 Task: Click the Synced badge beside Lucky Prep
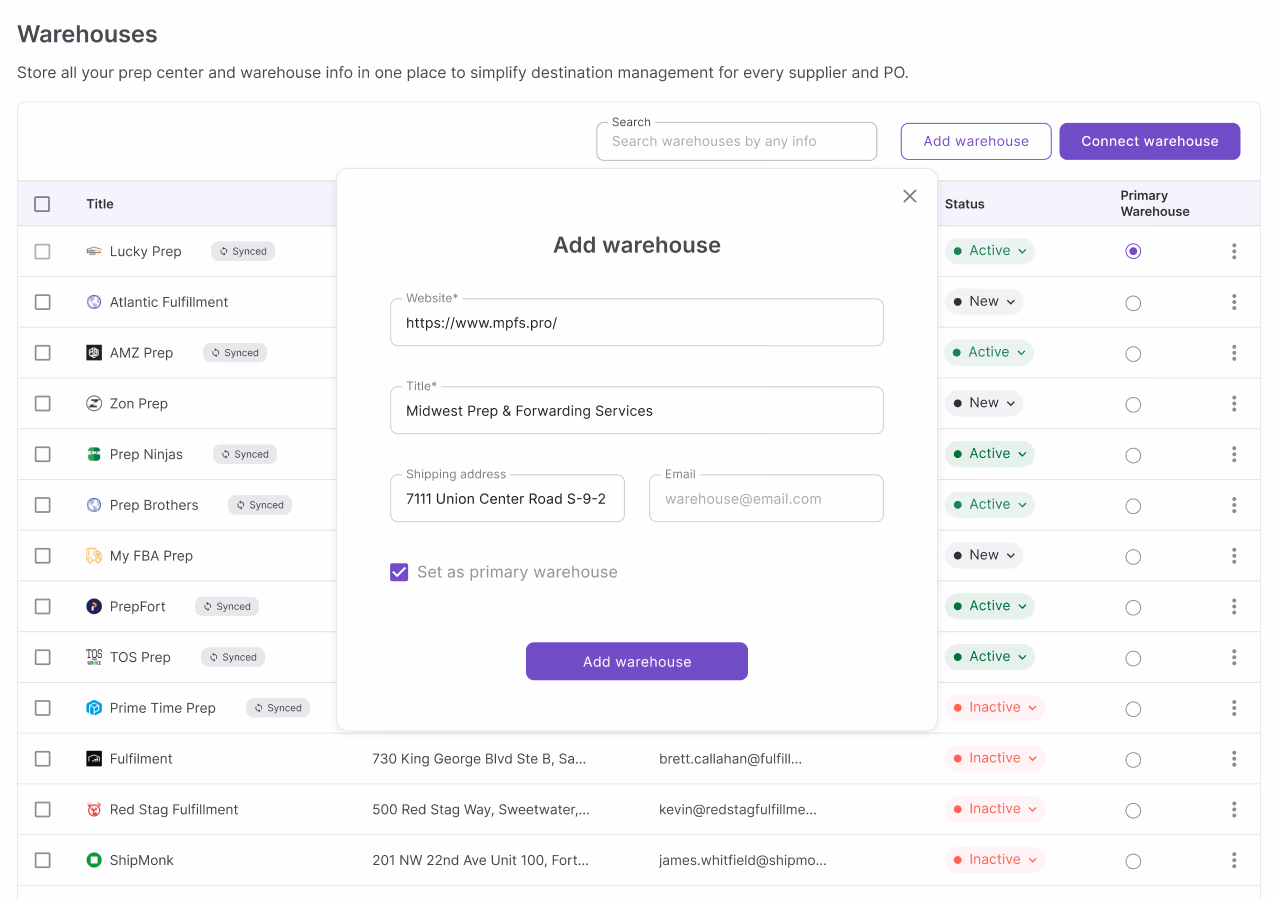pyautogui.click(x=243, y=251)
